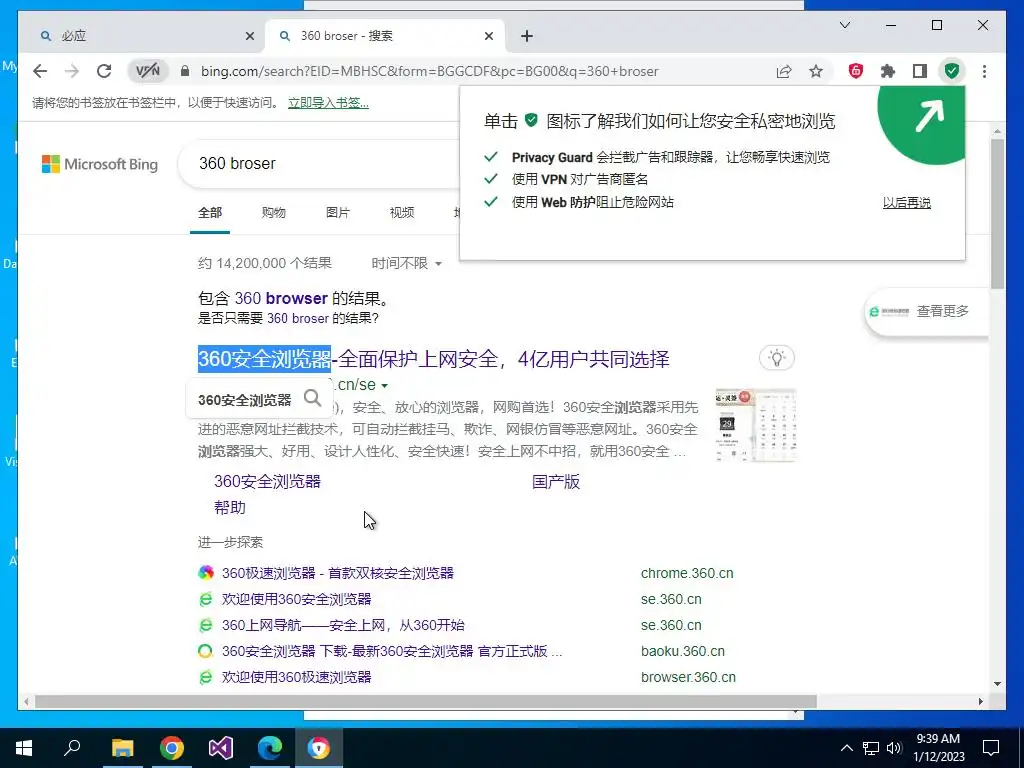
Task: Open 360极速浏览器 首款双核安全浏览器 link
Action: click(338, 573)
